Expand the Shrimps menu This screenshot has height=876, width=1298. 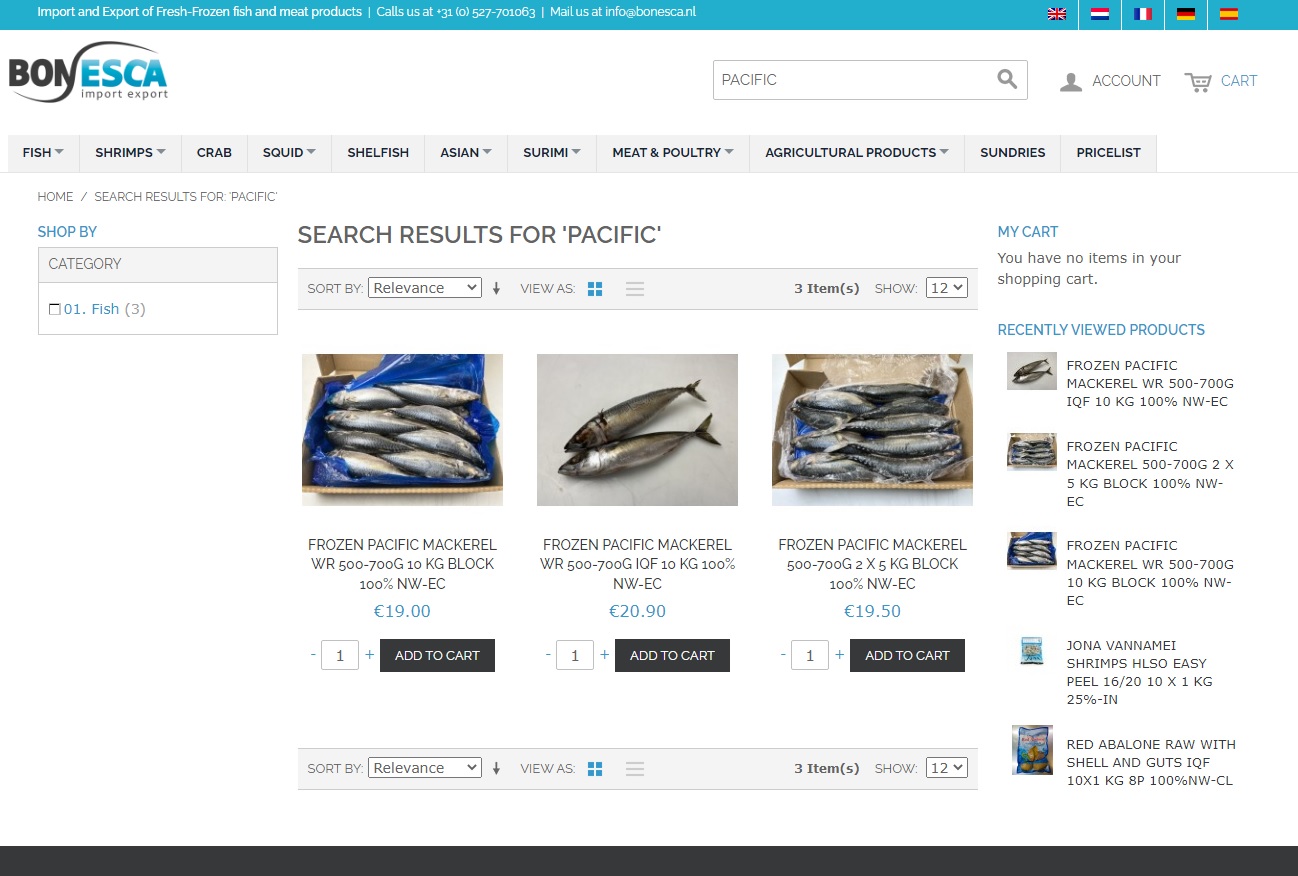point(130,153)
